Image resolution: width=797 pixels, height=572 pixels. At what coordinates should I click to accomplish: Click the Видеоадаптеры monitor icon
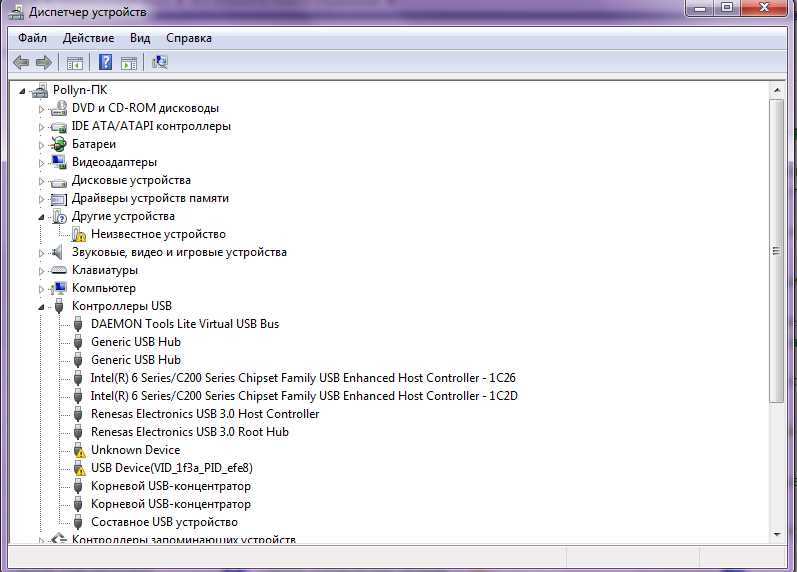pos(59,162)
